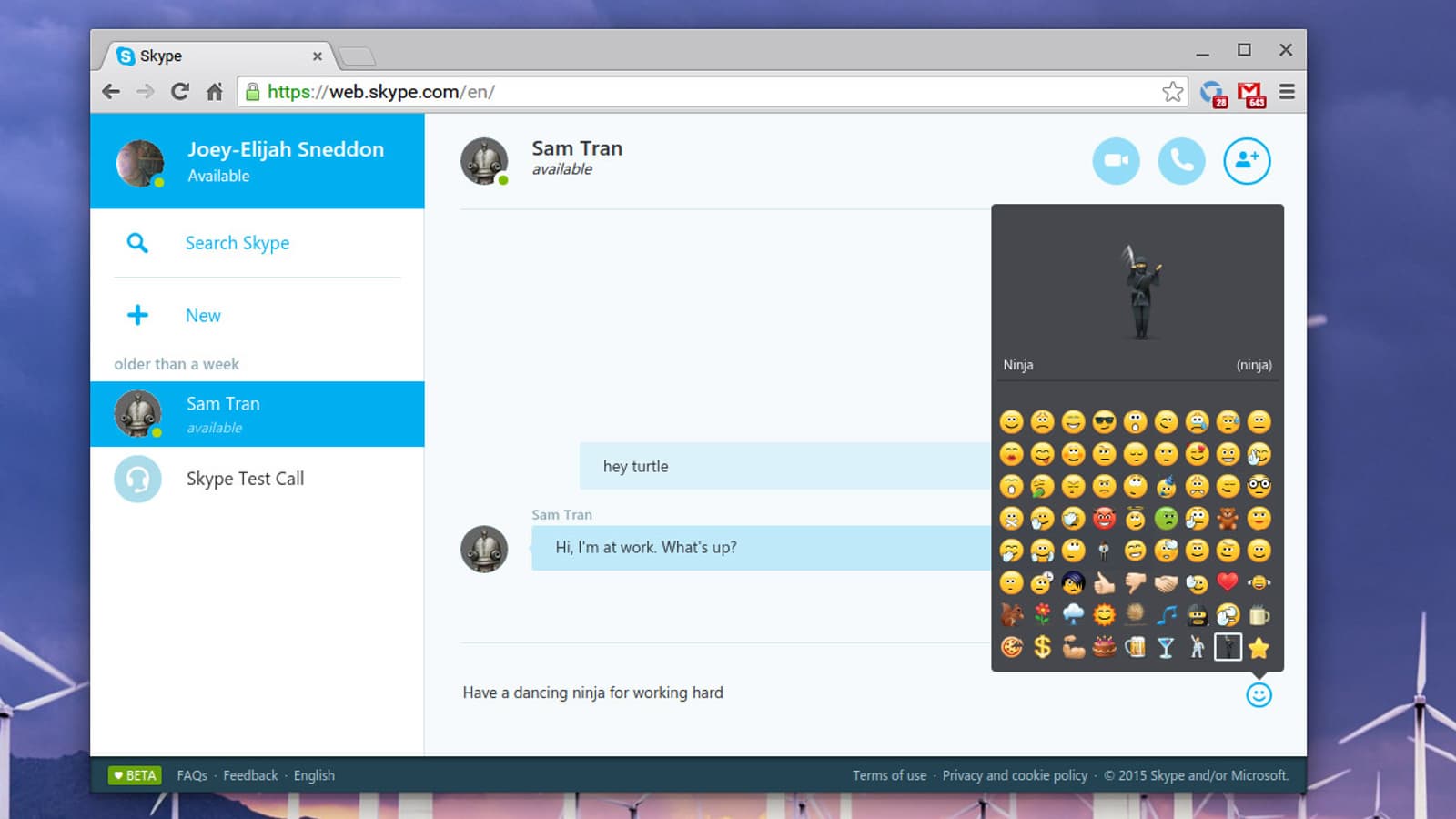Click Sam Tran's avatar in chat header
Image resolution: width=1456 pixels, height=819 pixels.
[x=484, y=162]
